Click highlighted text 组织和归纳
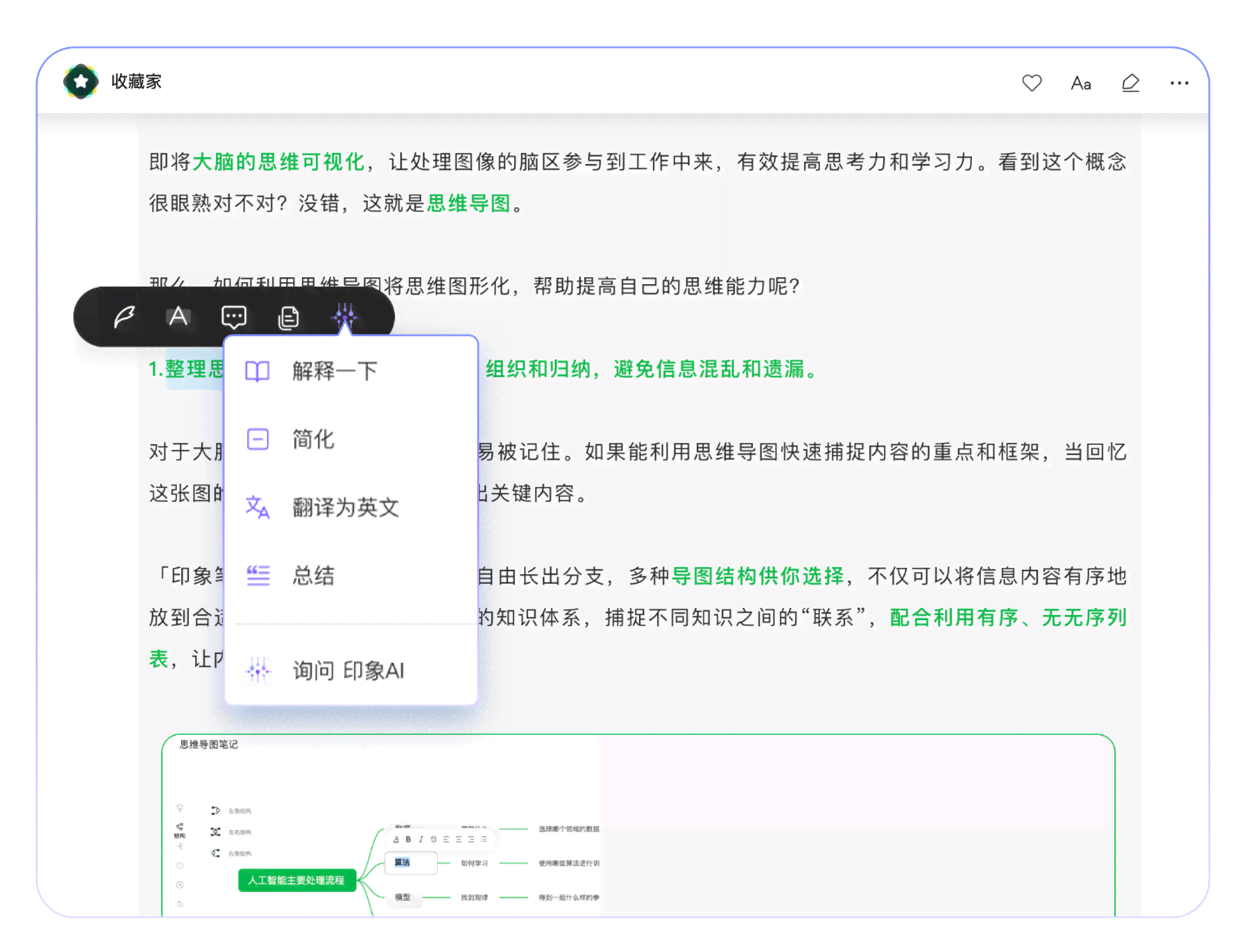 click(539, 369)
